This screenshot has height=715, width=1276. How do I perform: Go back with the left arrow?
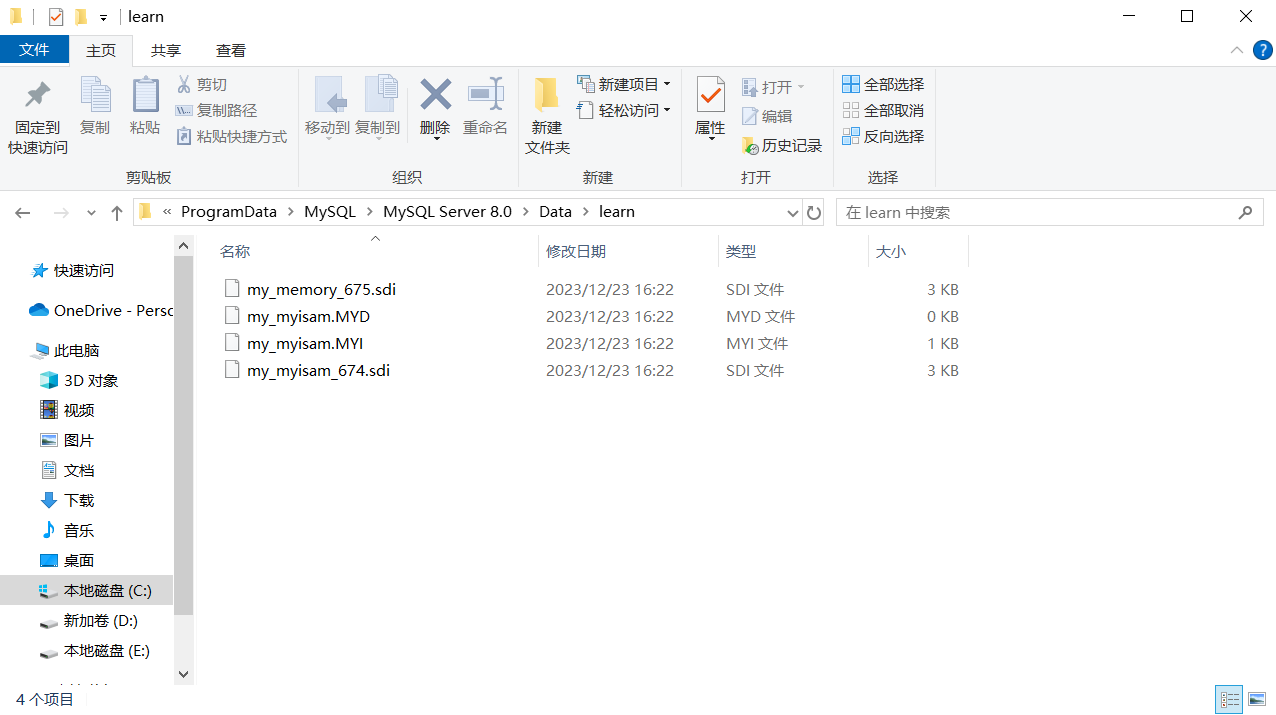(23, 213)
